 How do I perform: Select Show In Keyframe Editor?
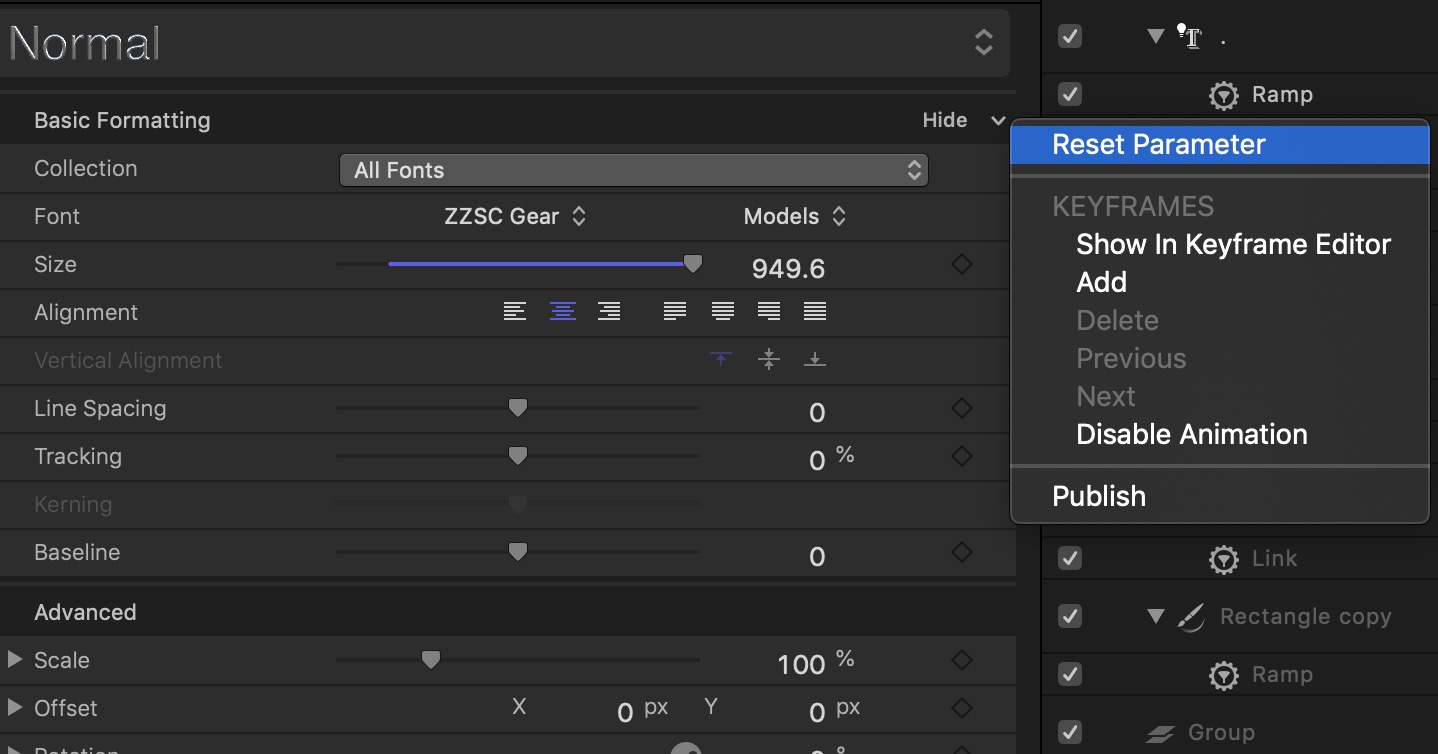1233,245
